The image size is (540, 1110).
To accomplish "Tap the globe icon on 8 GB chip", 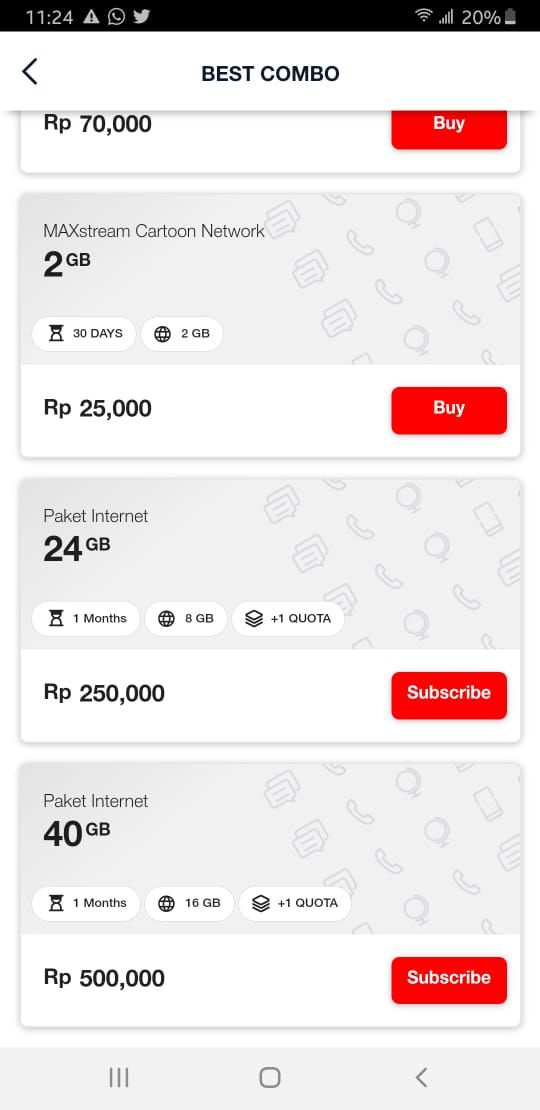I will [x=166, y=619].
